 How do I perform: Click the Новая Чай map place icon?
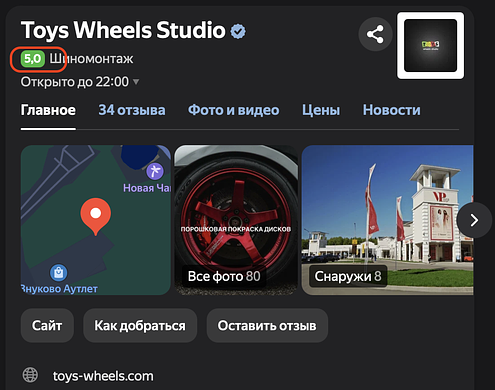pos(155,172)
